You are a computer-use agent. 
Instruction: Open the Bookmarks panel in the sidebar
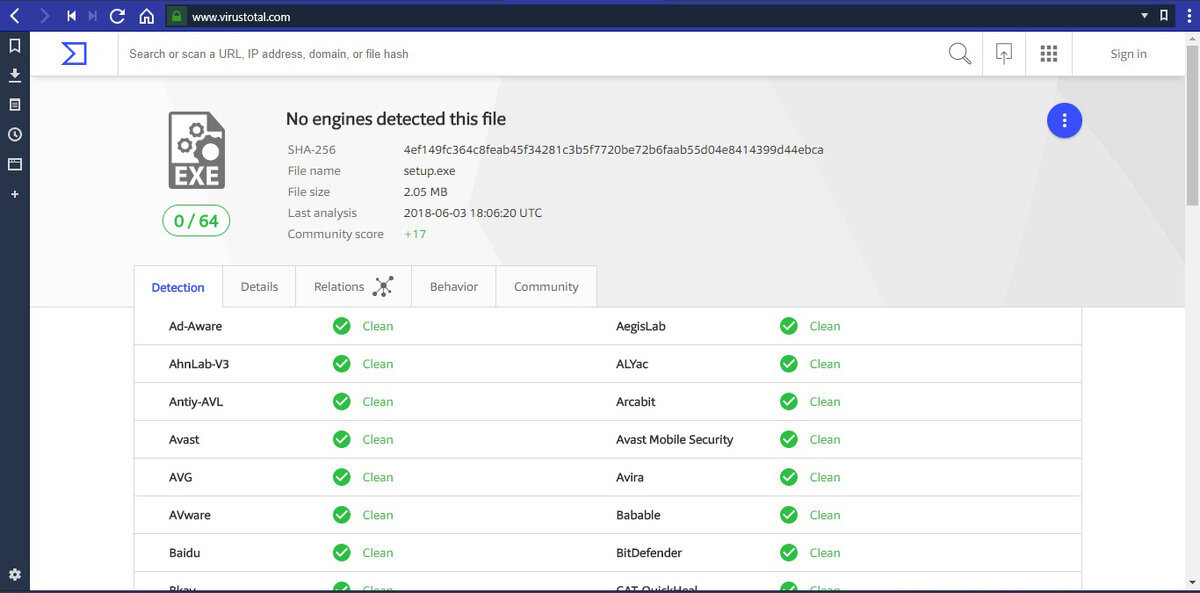(15, 45)
